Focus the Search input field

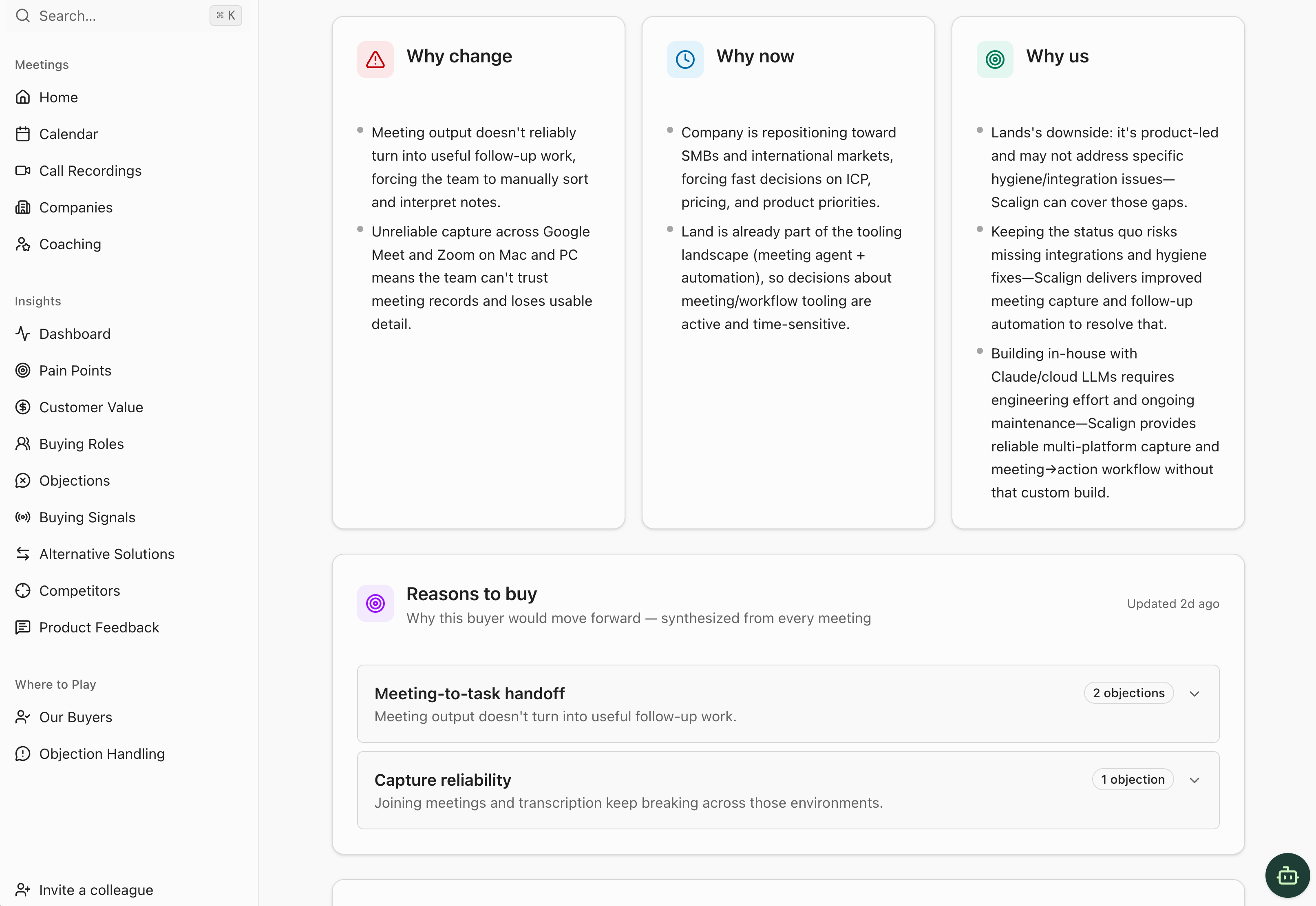tap(128, 16)
